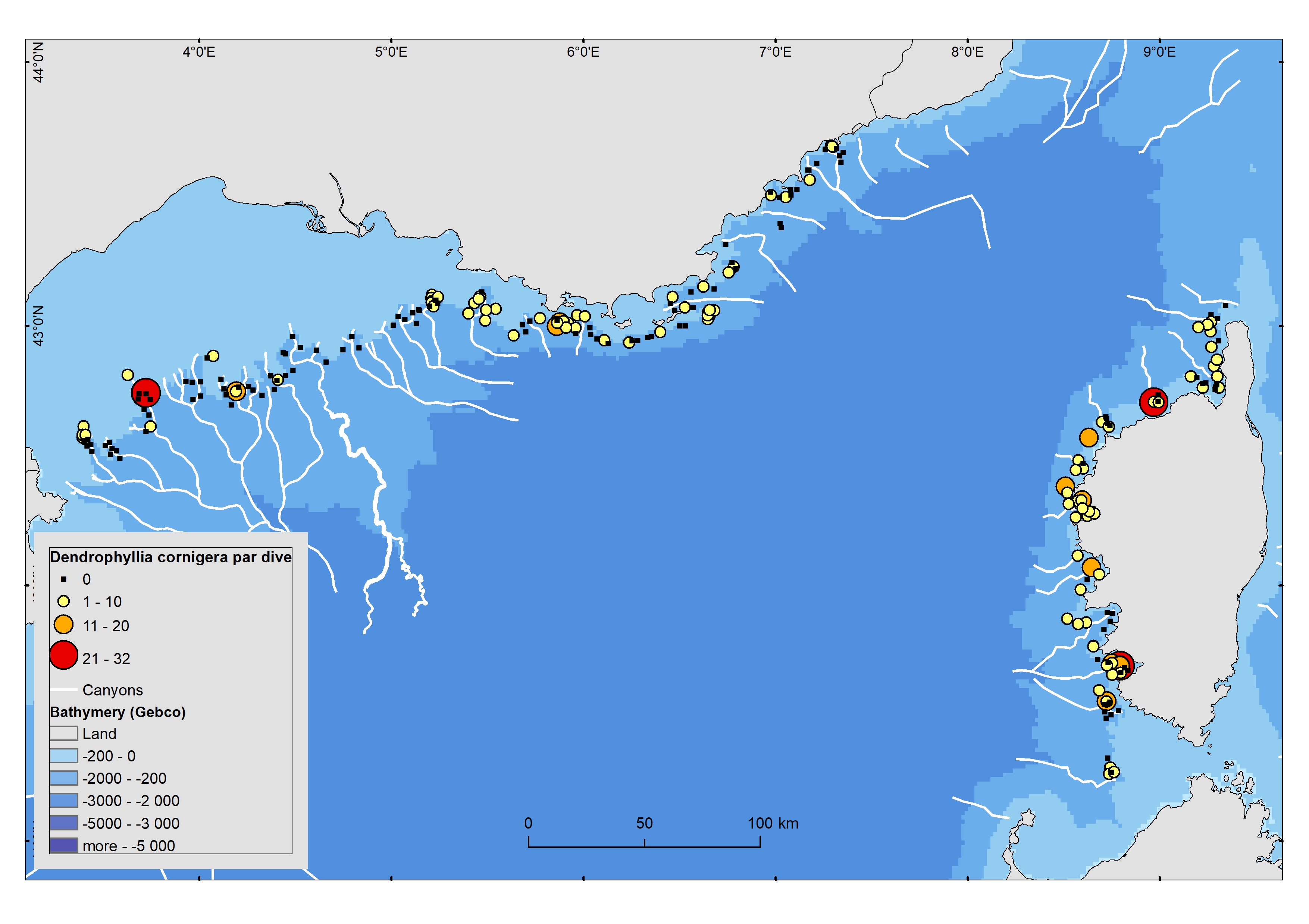The height and width of the screenshot is (924, 1309).
Task: Click the '11 - 20' legend label
Action: [106, 625]
